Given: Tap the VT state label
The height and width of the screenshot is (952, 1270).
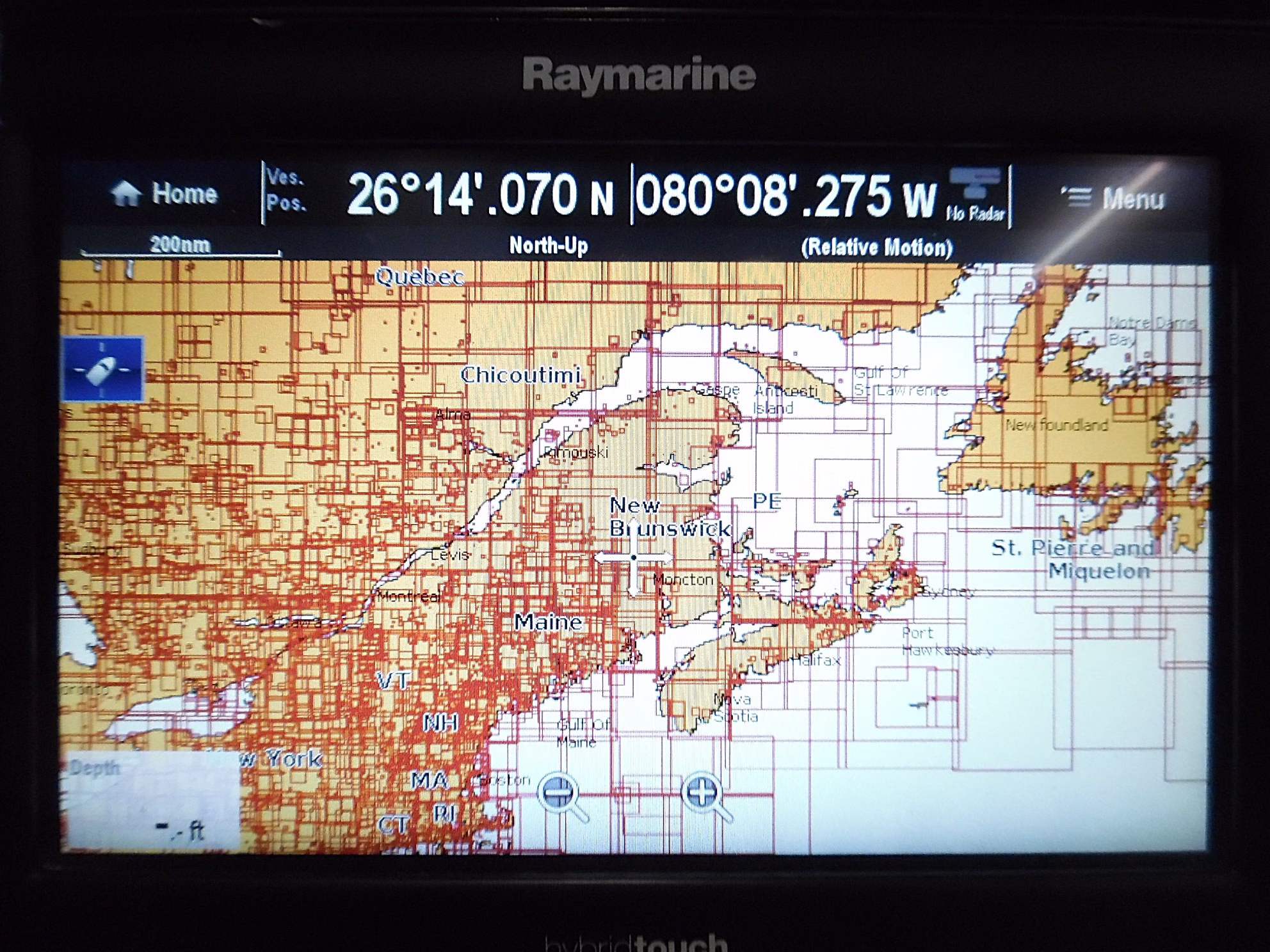Looking at the screenshot, I should pos(392,681).
